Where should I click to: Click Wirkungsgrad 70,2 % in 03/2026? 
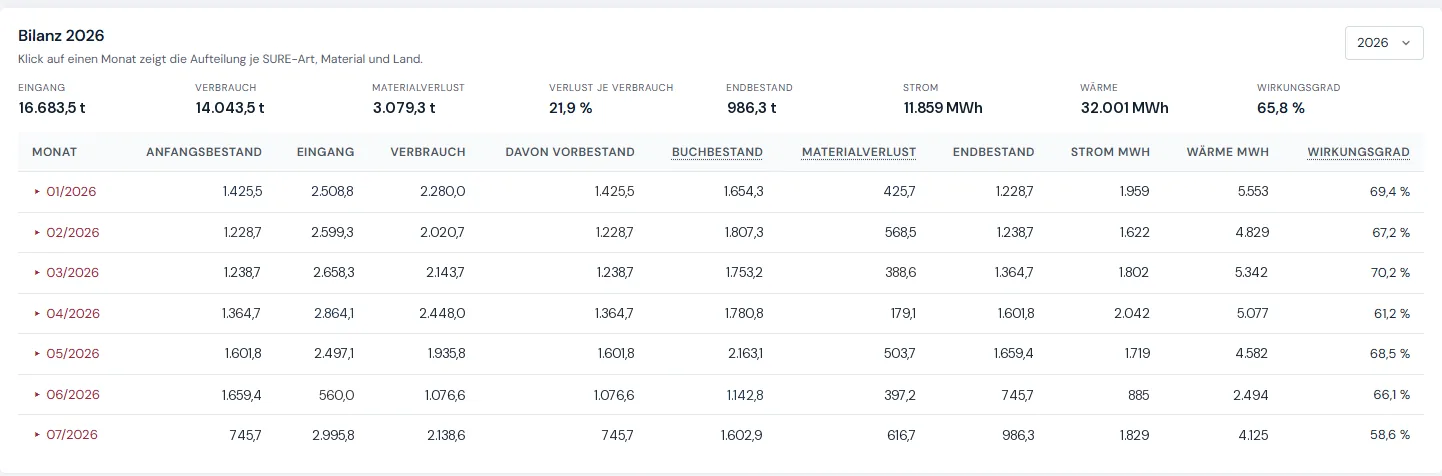pos(1390,273)
